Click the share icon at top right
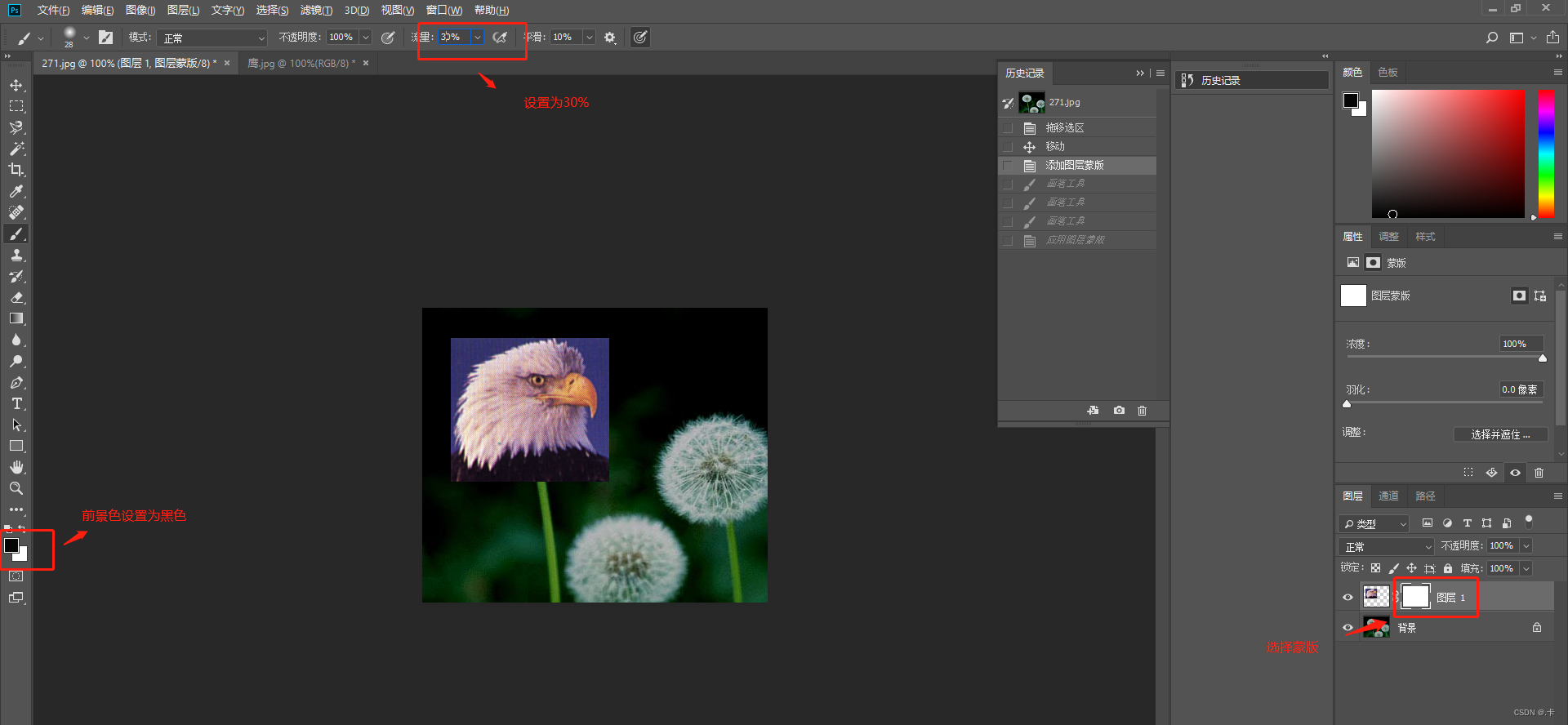 tap(1552, 38)
